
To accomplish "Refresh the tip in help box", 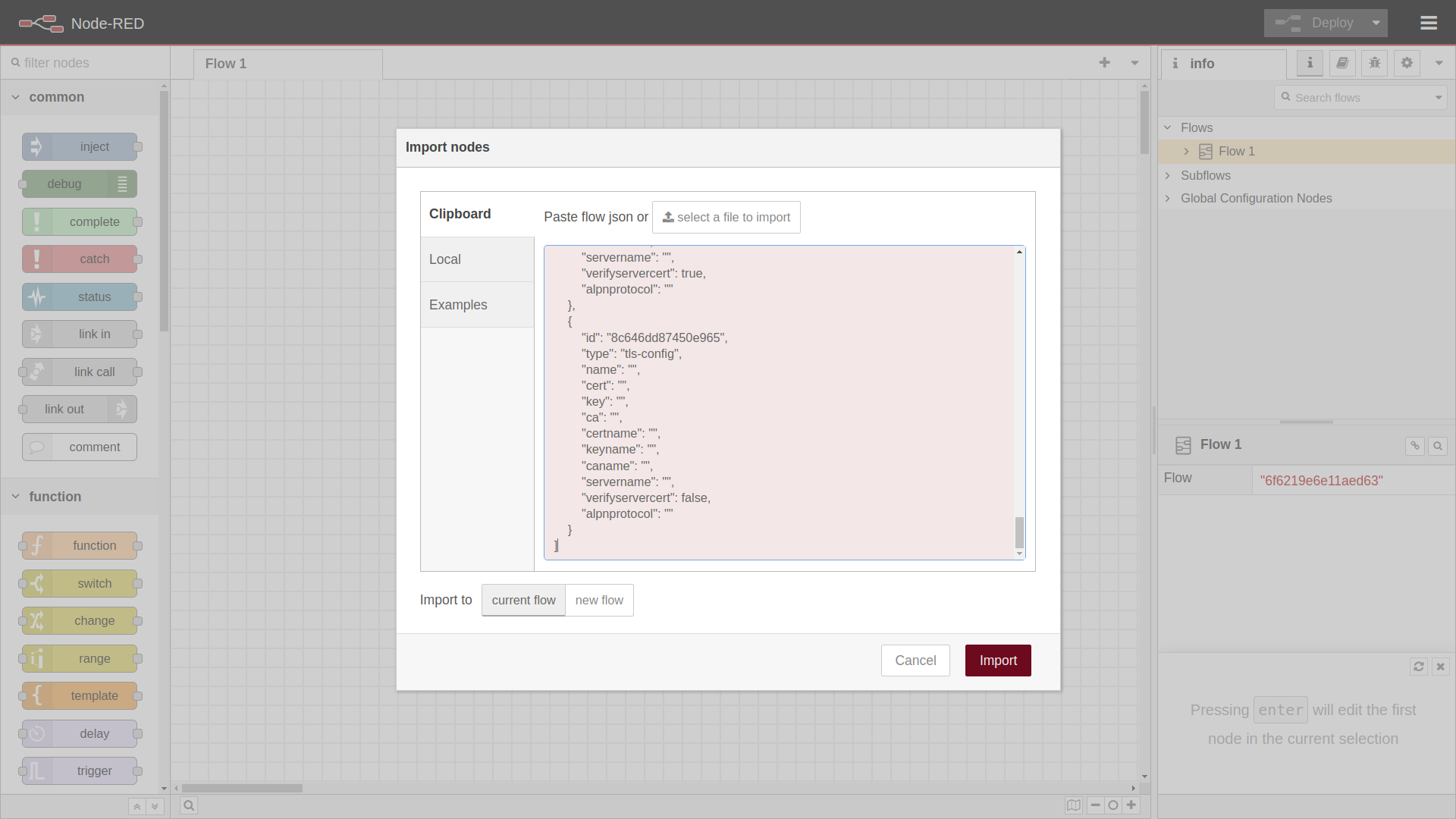I will tap(1419, 667).
